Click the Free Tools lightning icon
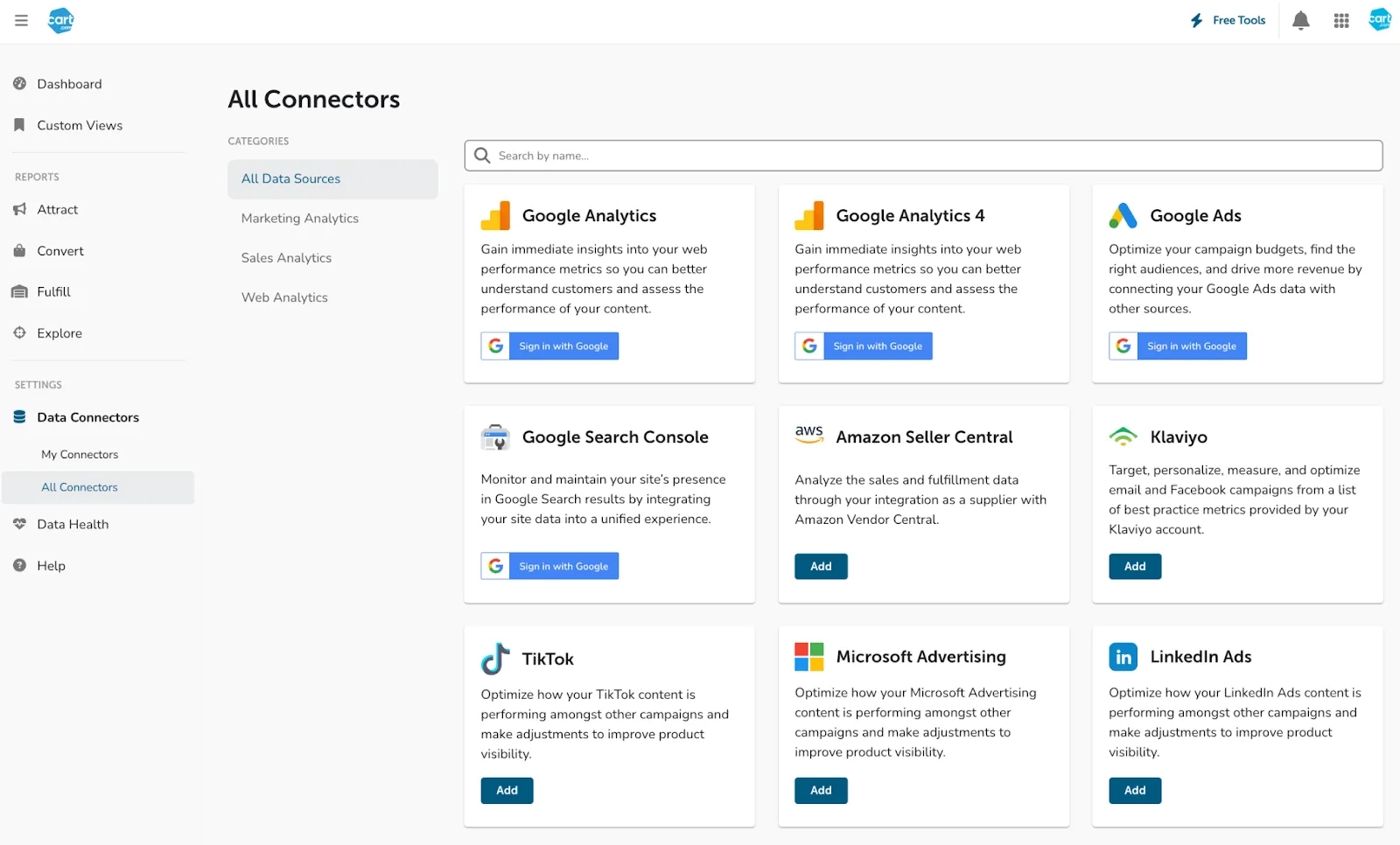The width and height of the screenshot is (1400, 845). [1197, 20]
